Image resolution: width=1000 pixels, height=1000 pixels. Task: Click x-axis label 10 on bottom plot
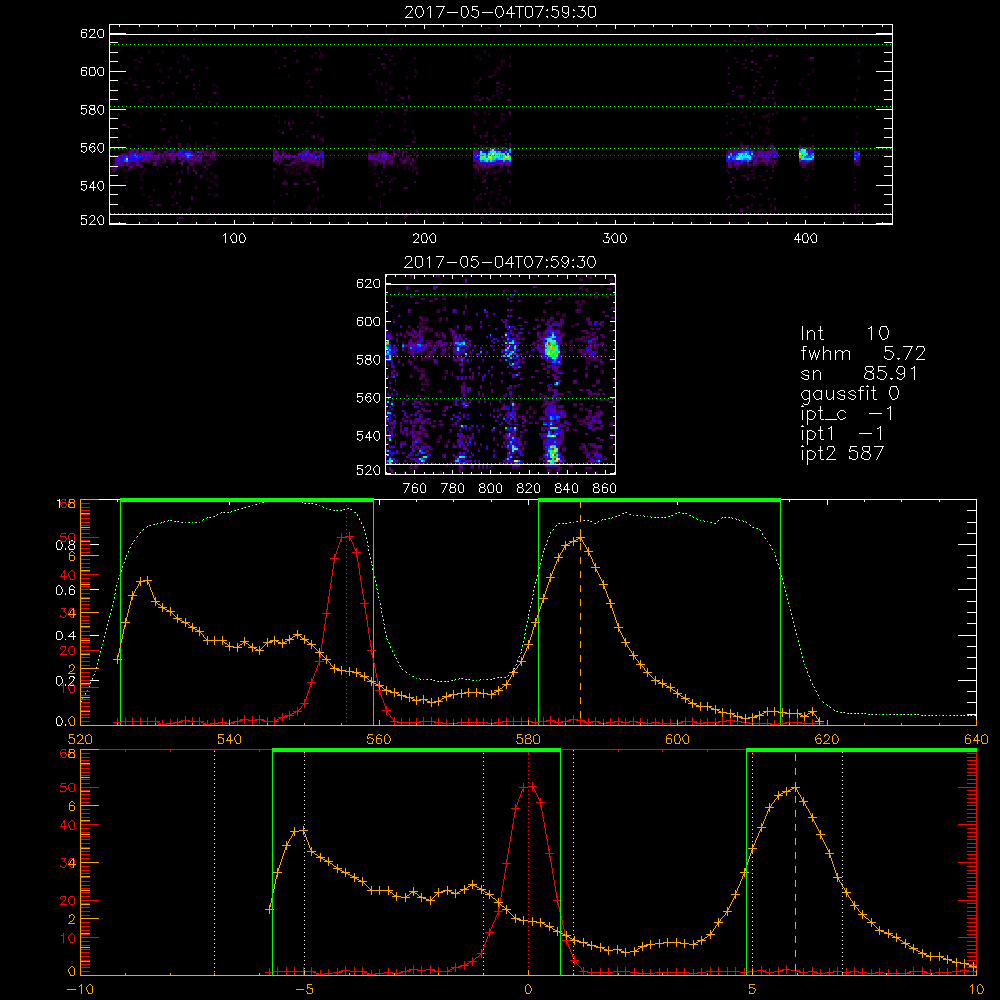point(976,989)
